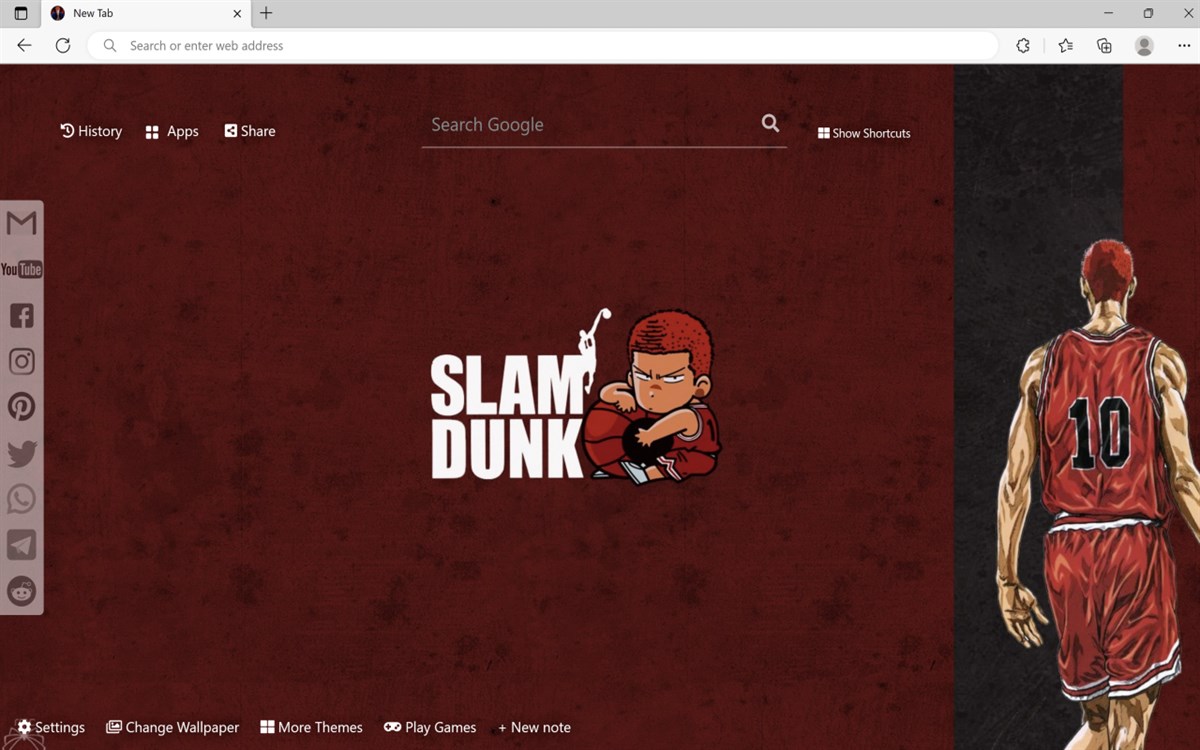Open WhatsApp from the sidebar
1200x750 pixels.
pyautogui.click(x=21, y=498)
